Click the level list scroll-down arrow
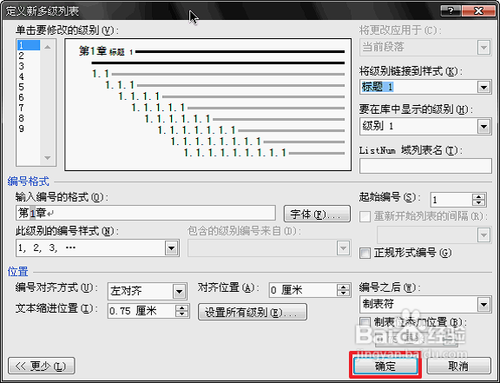The image size is (500, 383). 48,158
